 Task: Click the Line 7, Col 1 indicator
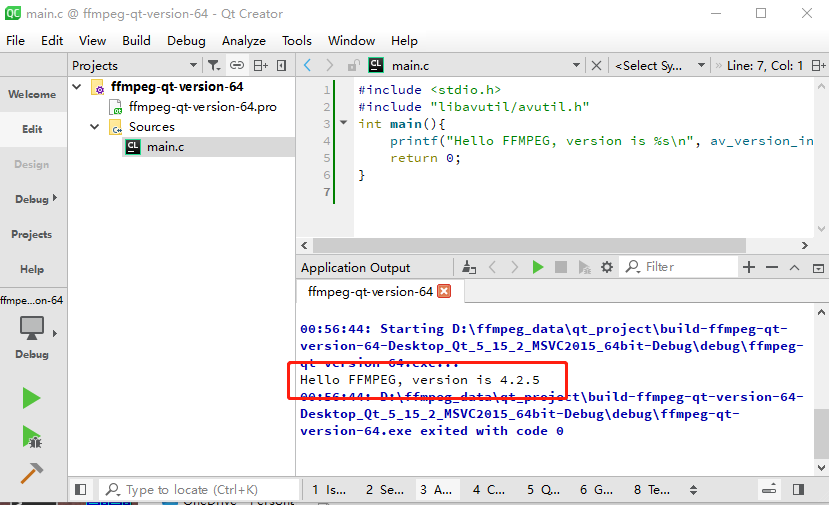765,66
